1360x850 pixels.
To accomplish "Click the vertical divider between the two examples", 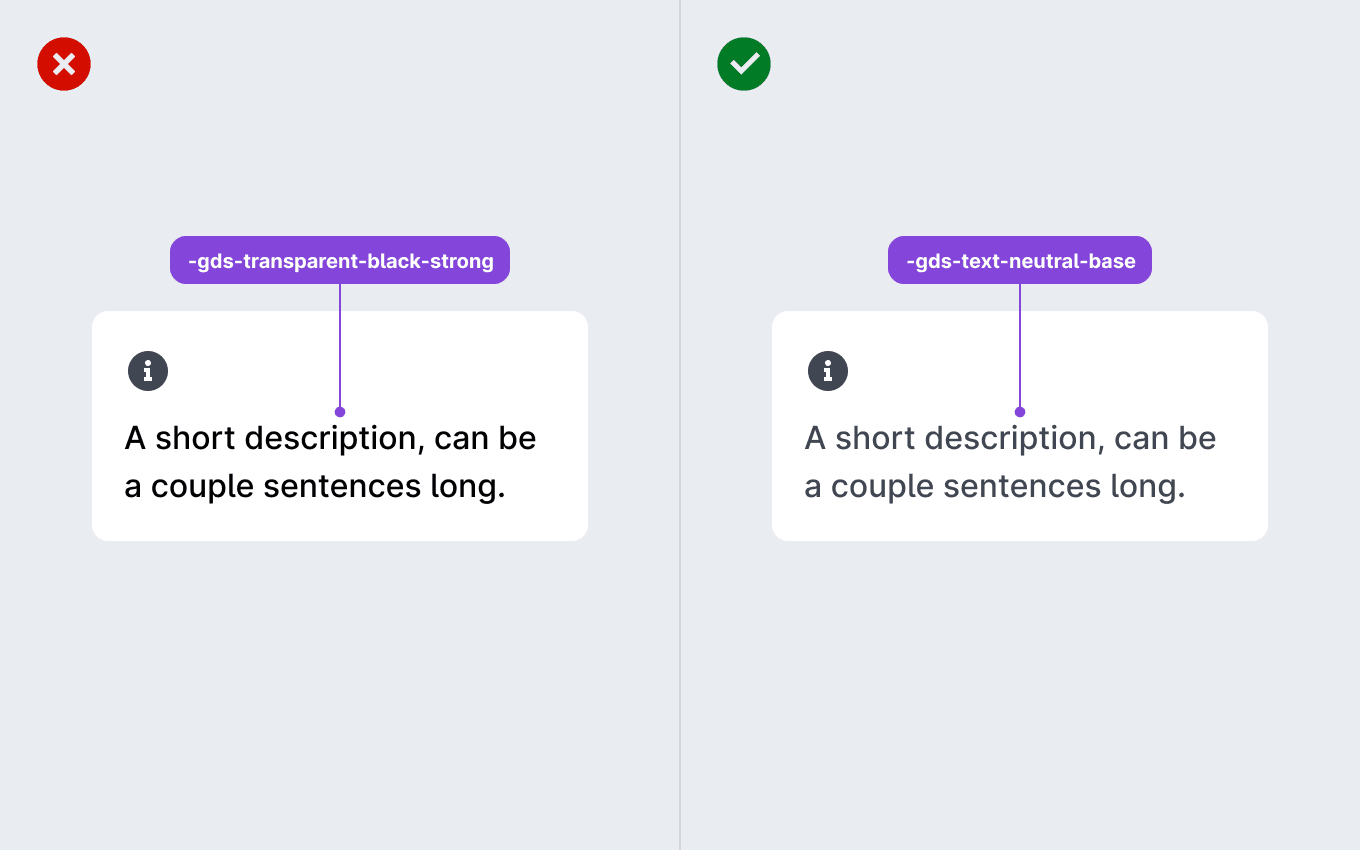I will pos(680,425).
